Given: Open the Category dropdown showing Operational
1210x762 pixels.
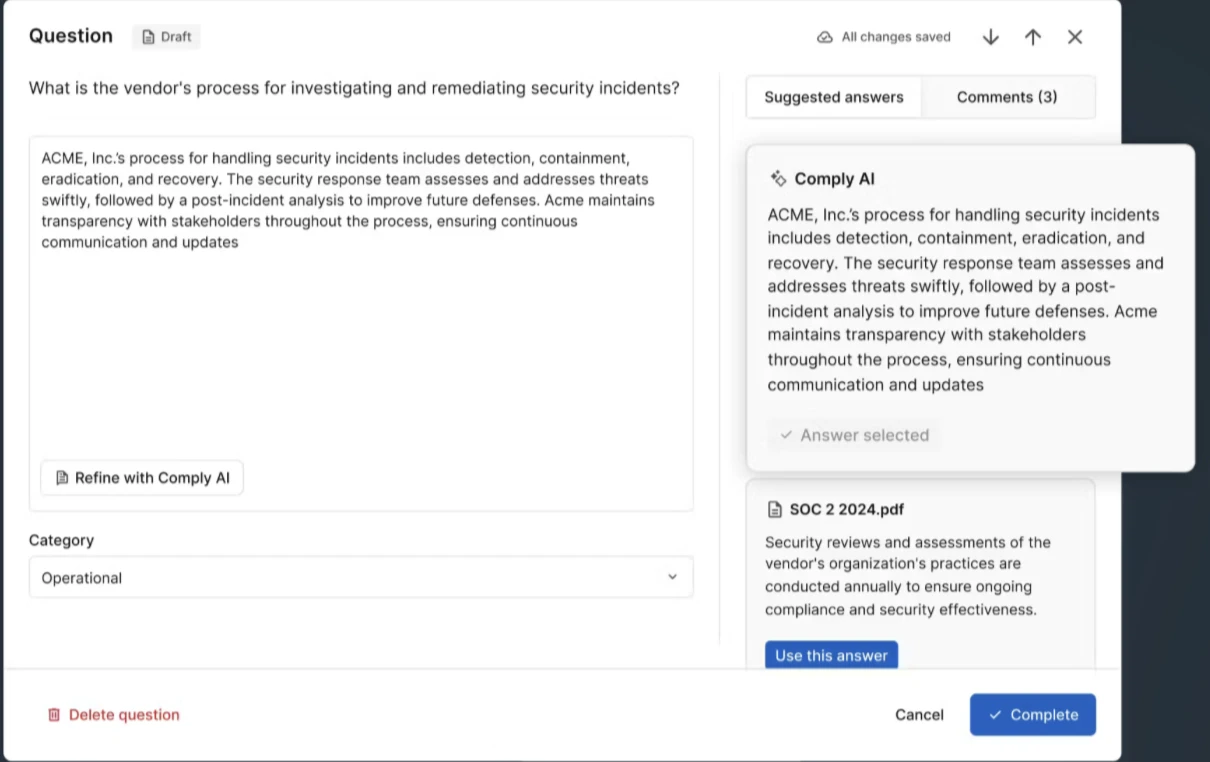Looking at the screenshot, I should point(361,577).
